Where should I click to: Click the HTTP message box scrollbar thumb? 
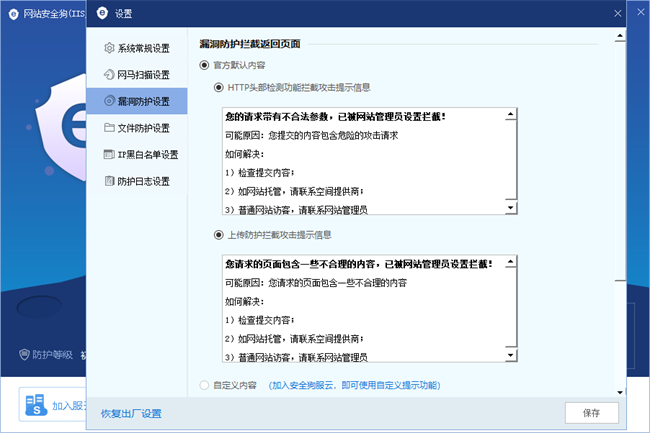tap(511, 159)
